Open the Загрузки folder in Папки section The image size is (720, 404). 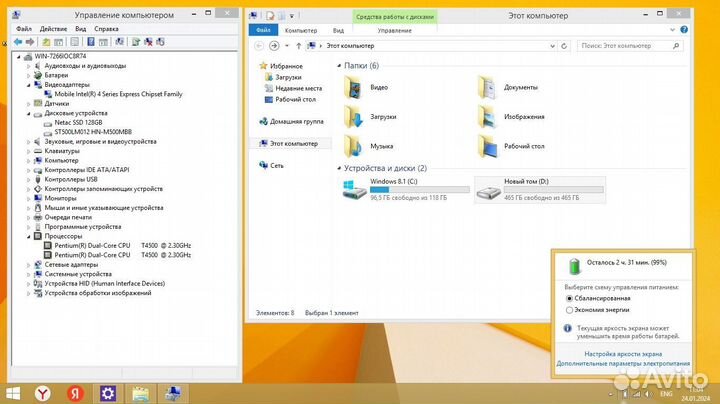pos(370,117)
